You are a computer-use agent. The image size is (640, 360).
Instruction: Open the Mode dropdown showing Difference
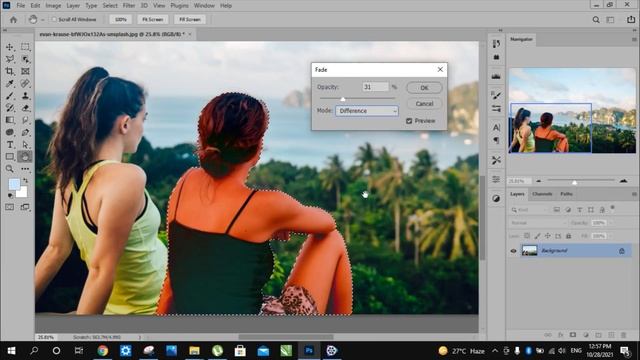click(x=367, y=111)
